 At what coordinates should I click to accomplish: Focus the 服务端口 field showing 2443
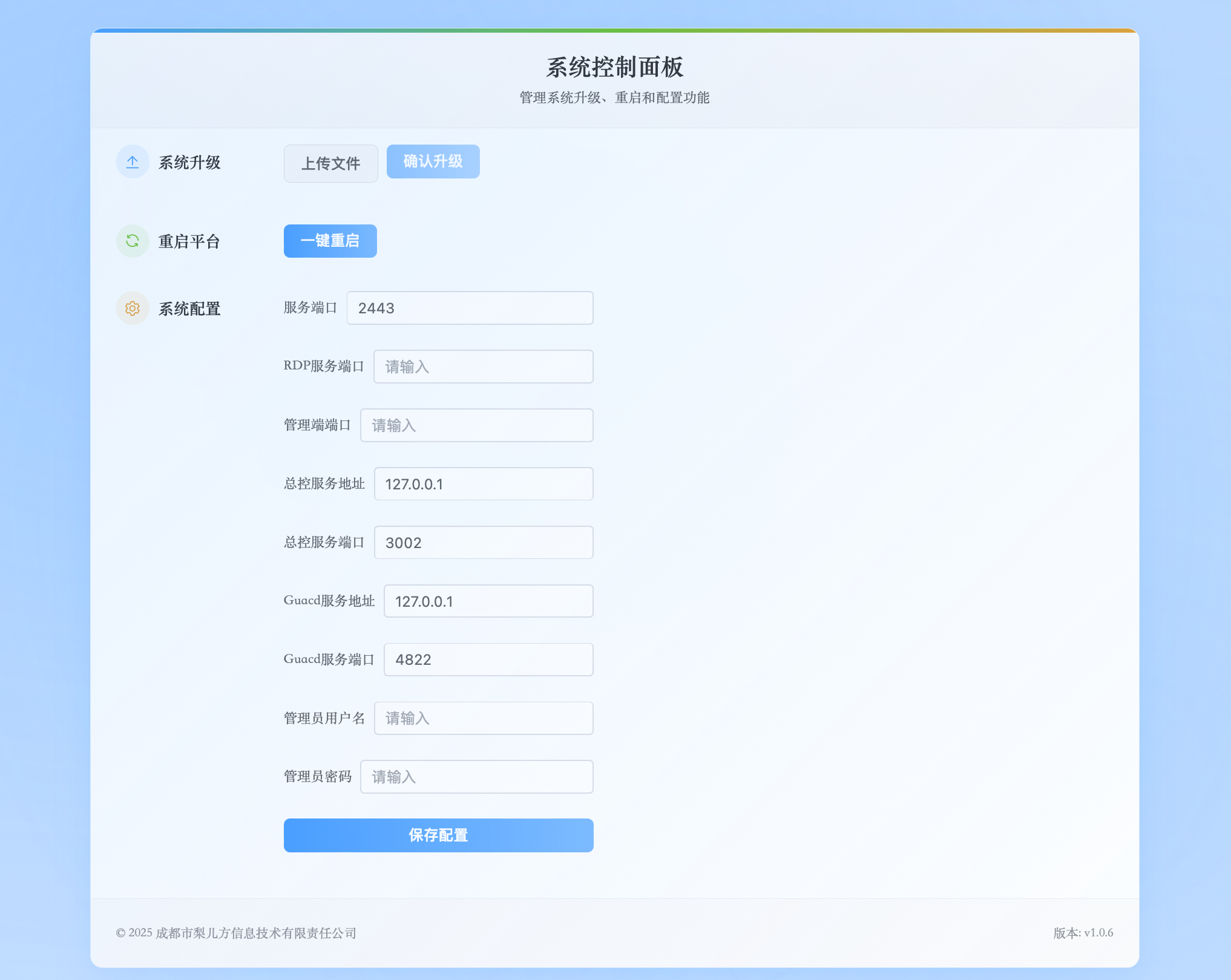click(470, 308)
